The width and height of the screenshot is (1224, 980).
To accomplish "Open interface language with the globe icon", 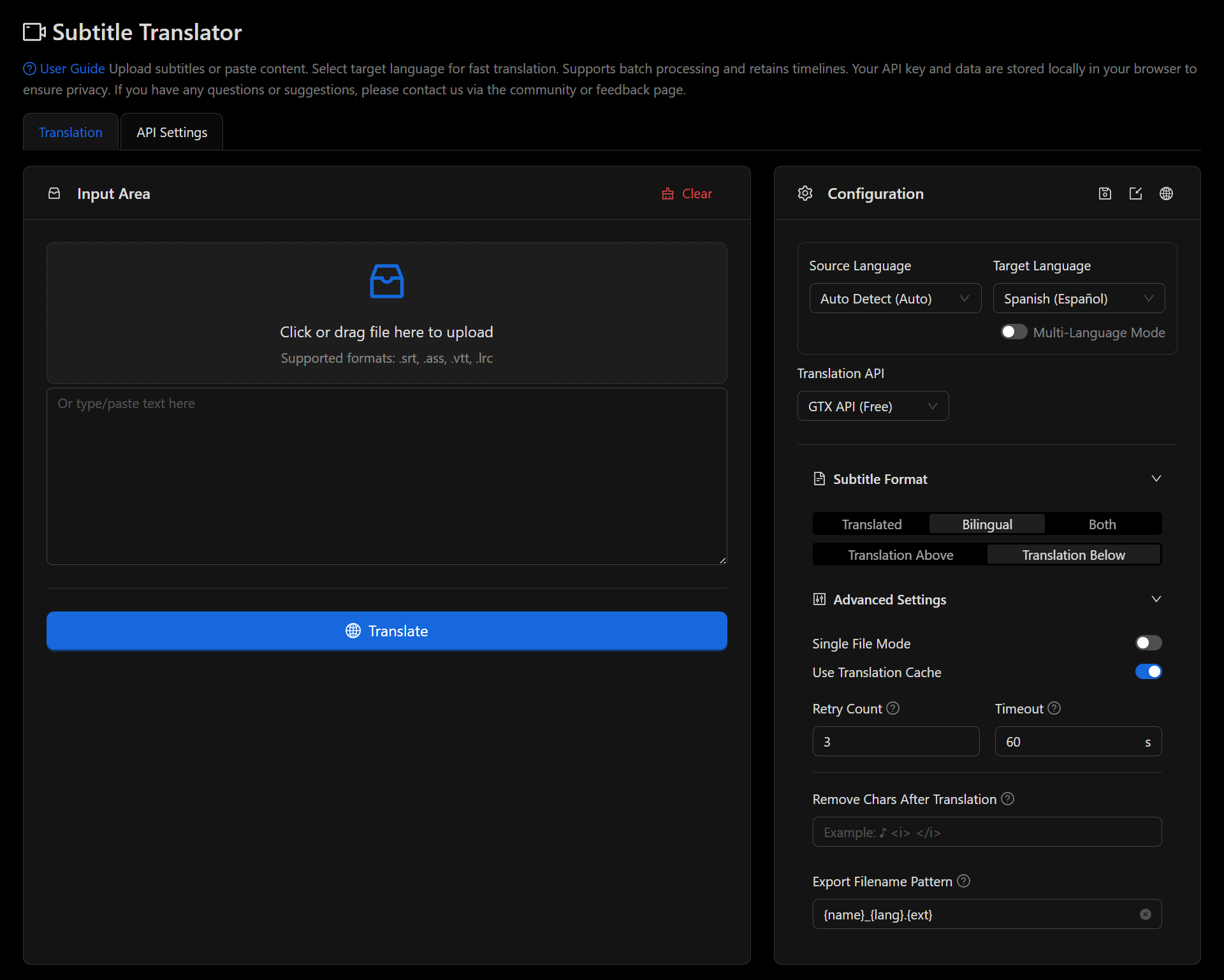I will 1166,193.
